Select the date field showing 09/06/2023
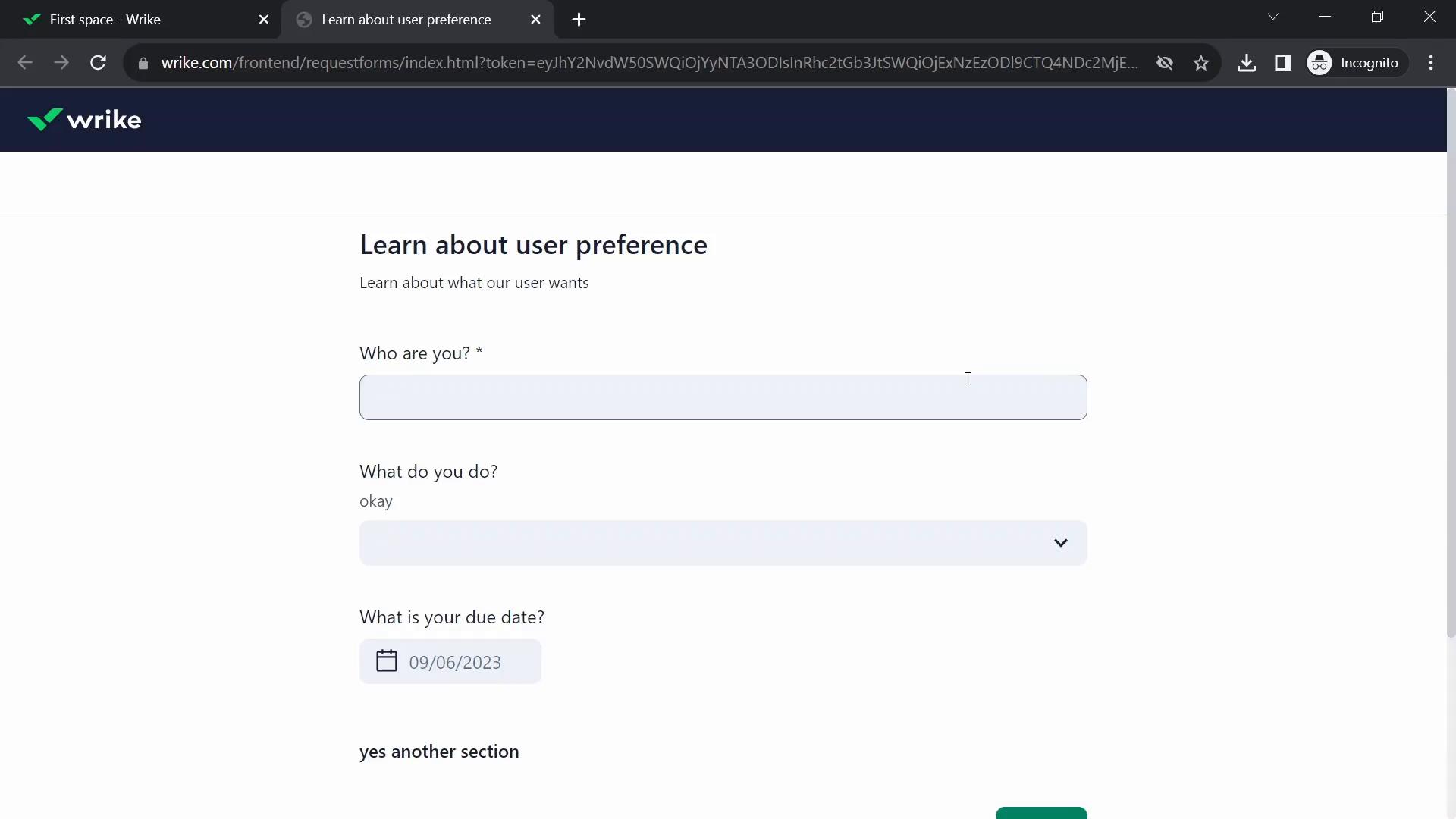Image resolution: width=1456 pixels, height=819 pixels. [452, 662]
